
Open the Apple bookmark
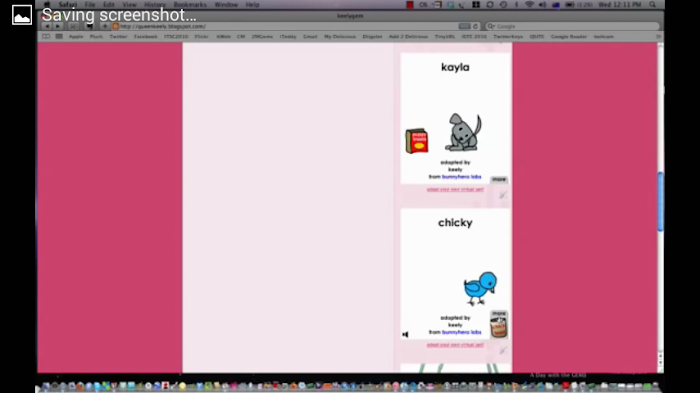pos(76,37)
